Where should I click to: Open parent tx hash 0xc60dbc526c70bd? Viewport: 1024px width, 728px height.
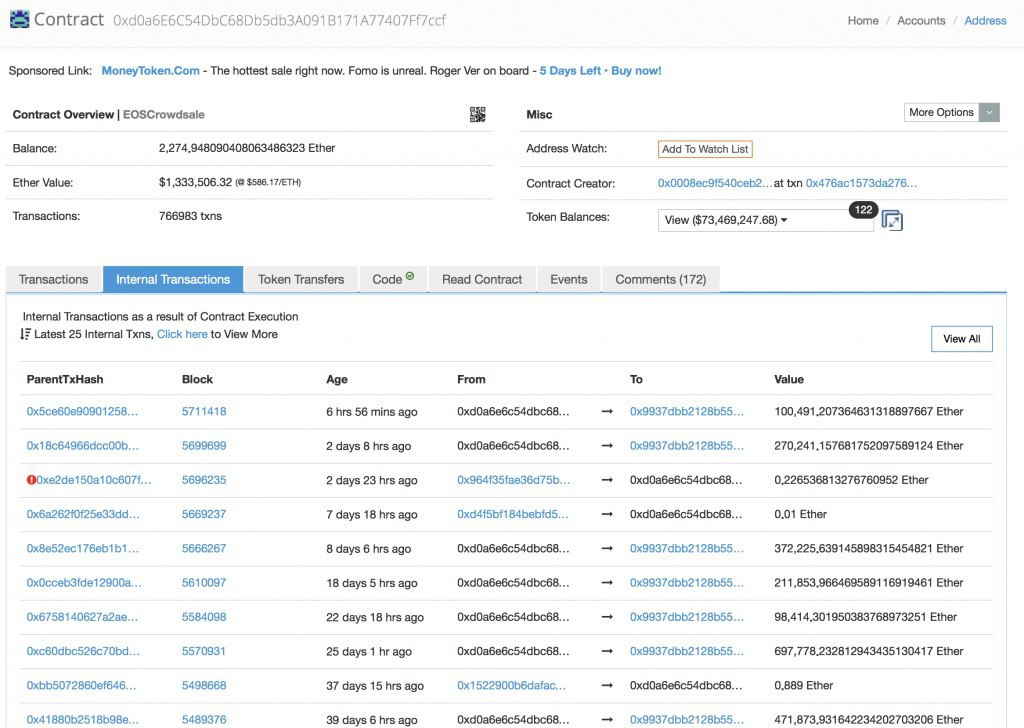pyautogui.click(x=83, y=651)
